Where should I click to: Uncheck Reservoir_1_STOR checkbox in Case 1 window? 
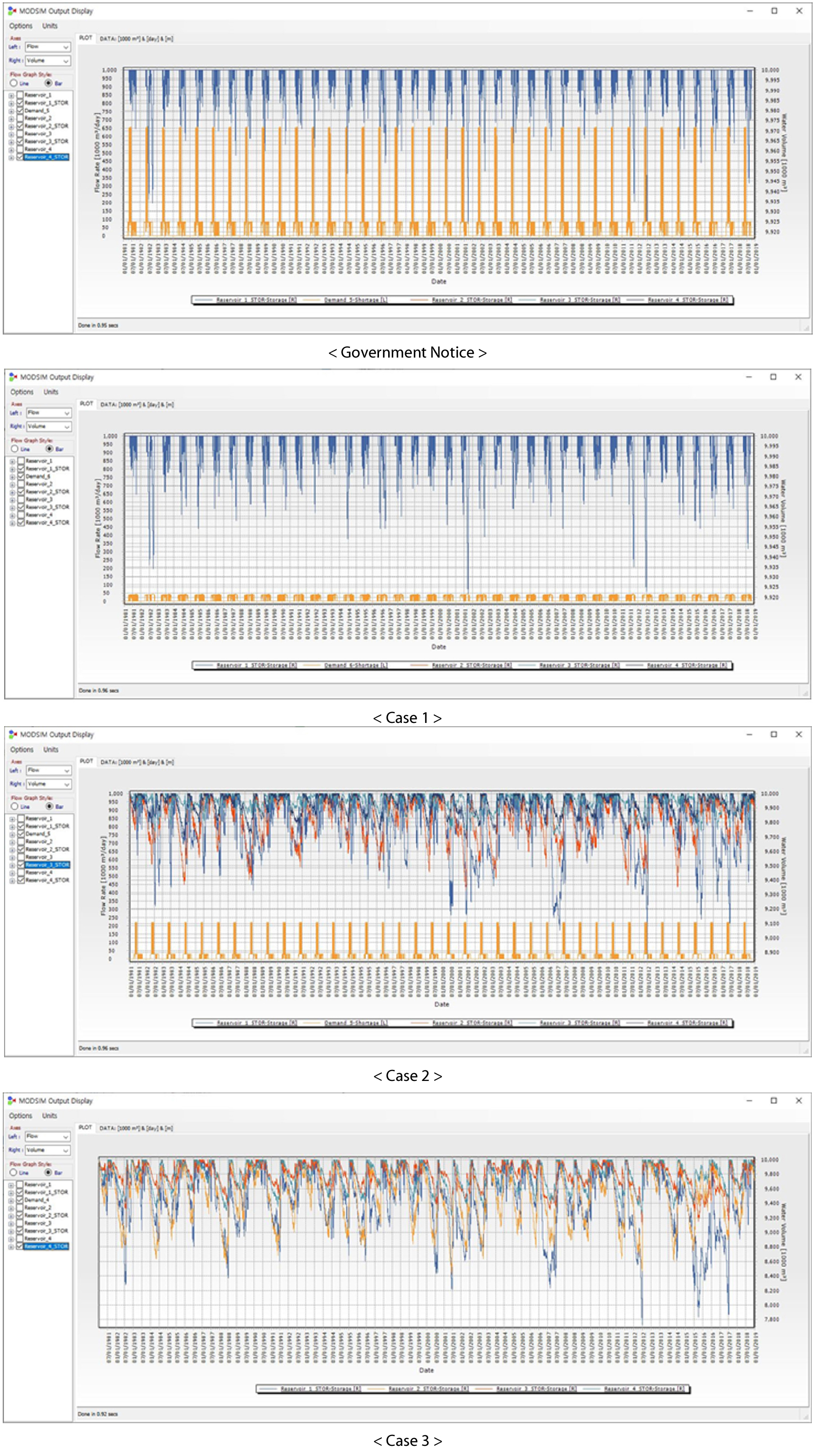tap(21, 468)
